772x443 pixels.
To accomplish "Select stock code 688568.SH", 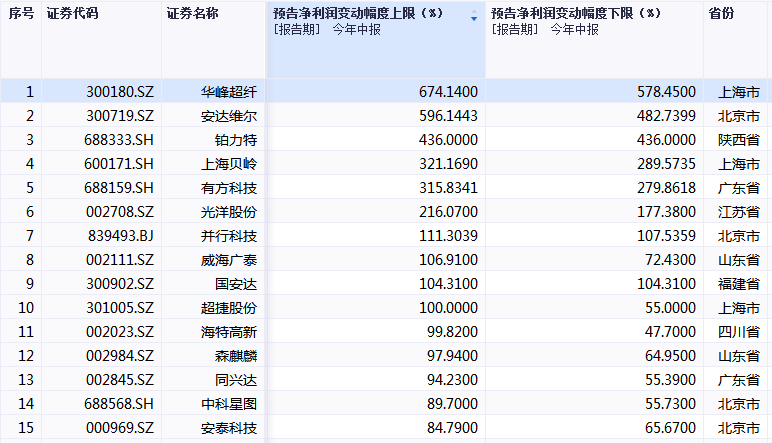I will [119, 404].
